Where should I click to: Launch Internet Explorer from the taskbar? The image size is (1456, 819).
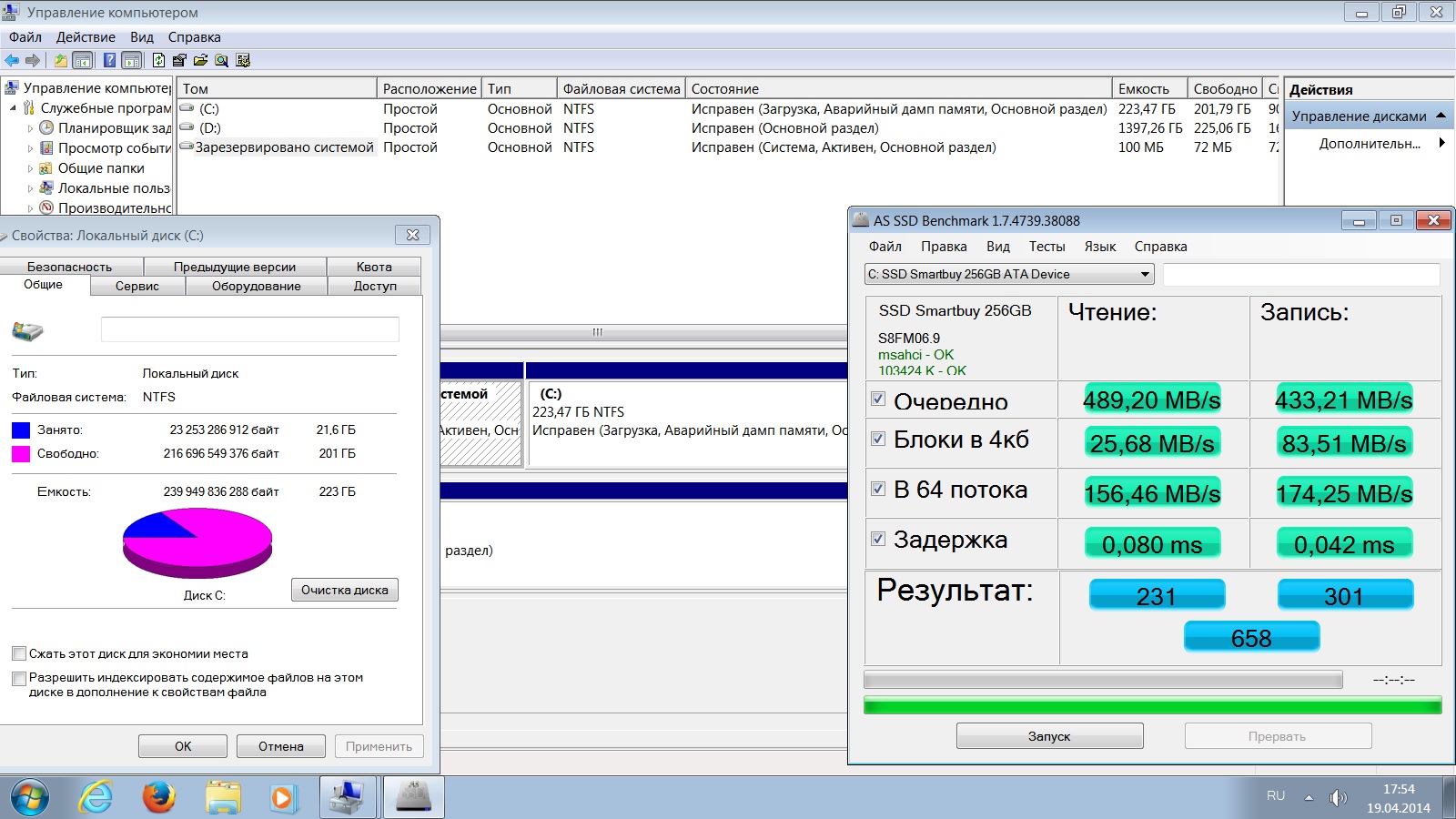pyautogui.click(x=95, y=798)
